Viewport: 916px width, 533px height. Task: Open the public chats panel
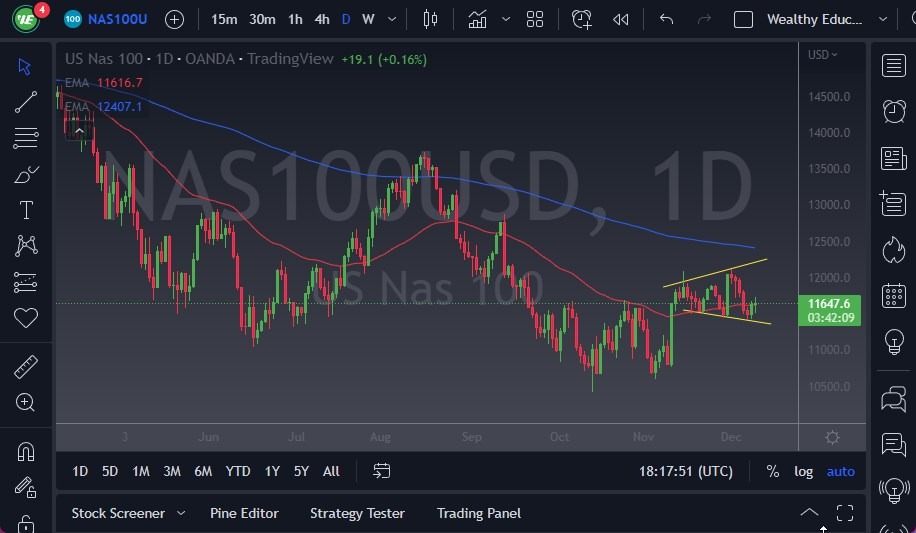tap(894, 400)
